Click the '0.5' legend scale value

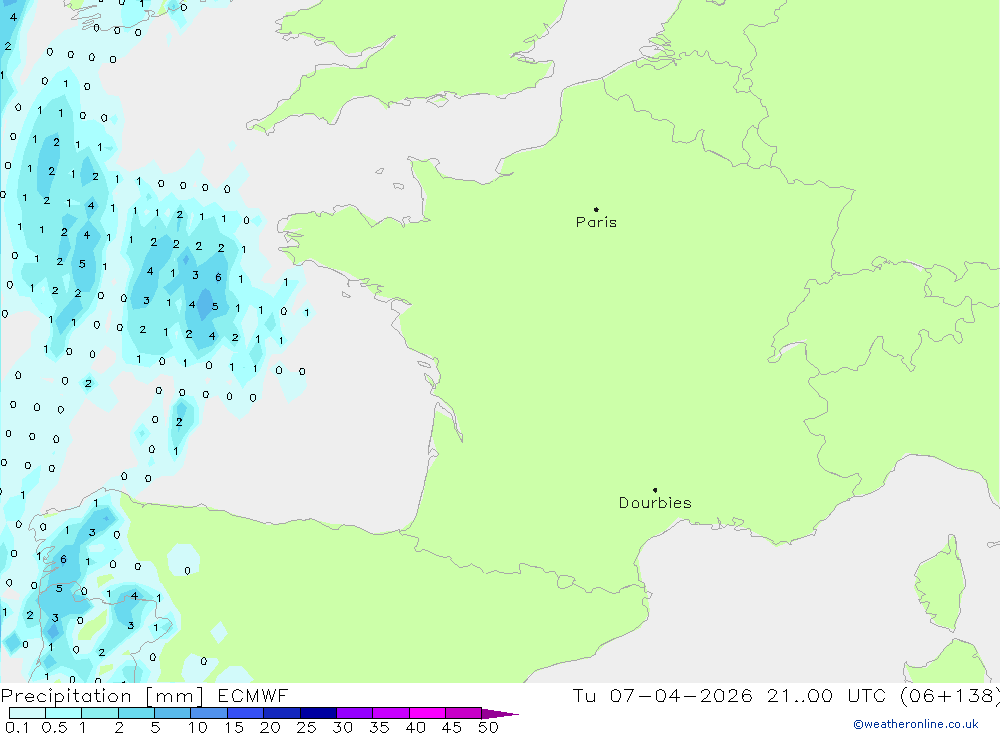(54, 727)
